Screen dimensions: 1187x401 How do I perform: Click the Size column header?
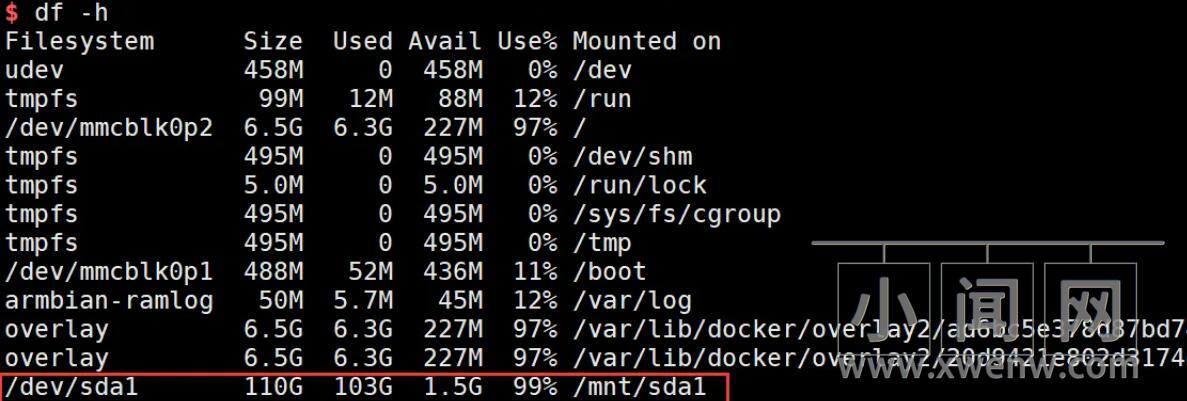pos(272,42)
